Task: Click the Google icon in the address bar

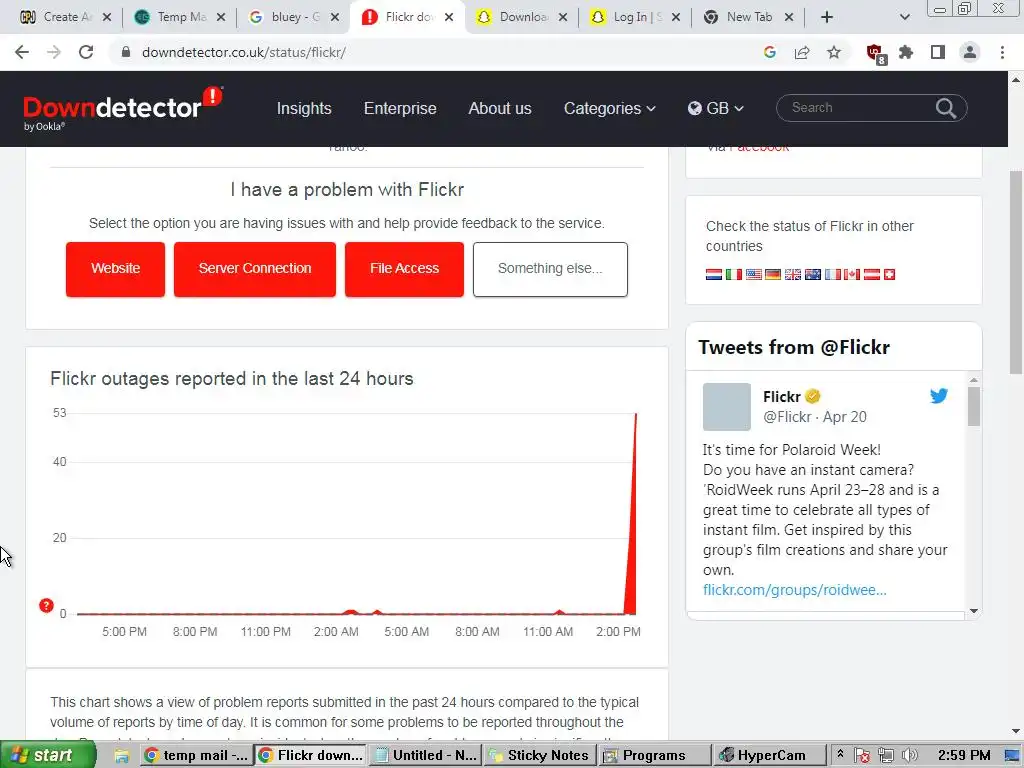Action: (770, 52)
